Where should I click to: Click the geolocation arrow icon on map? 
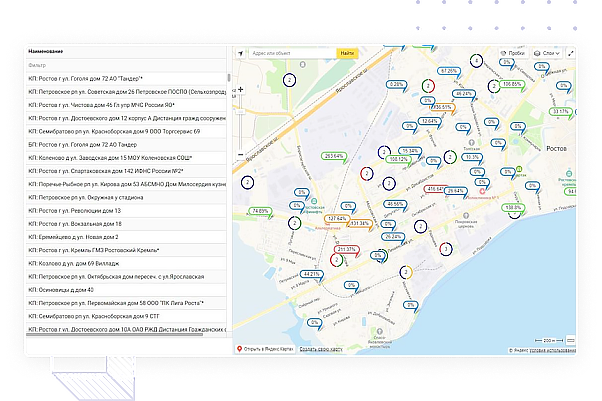click(x=240, y=53)
